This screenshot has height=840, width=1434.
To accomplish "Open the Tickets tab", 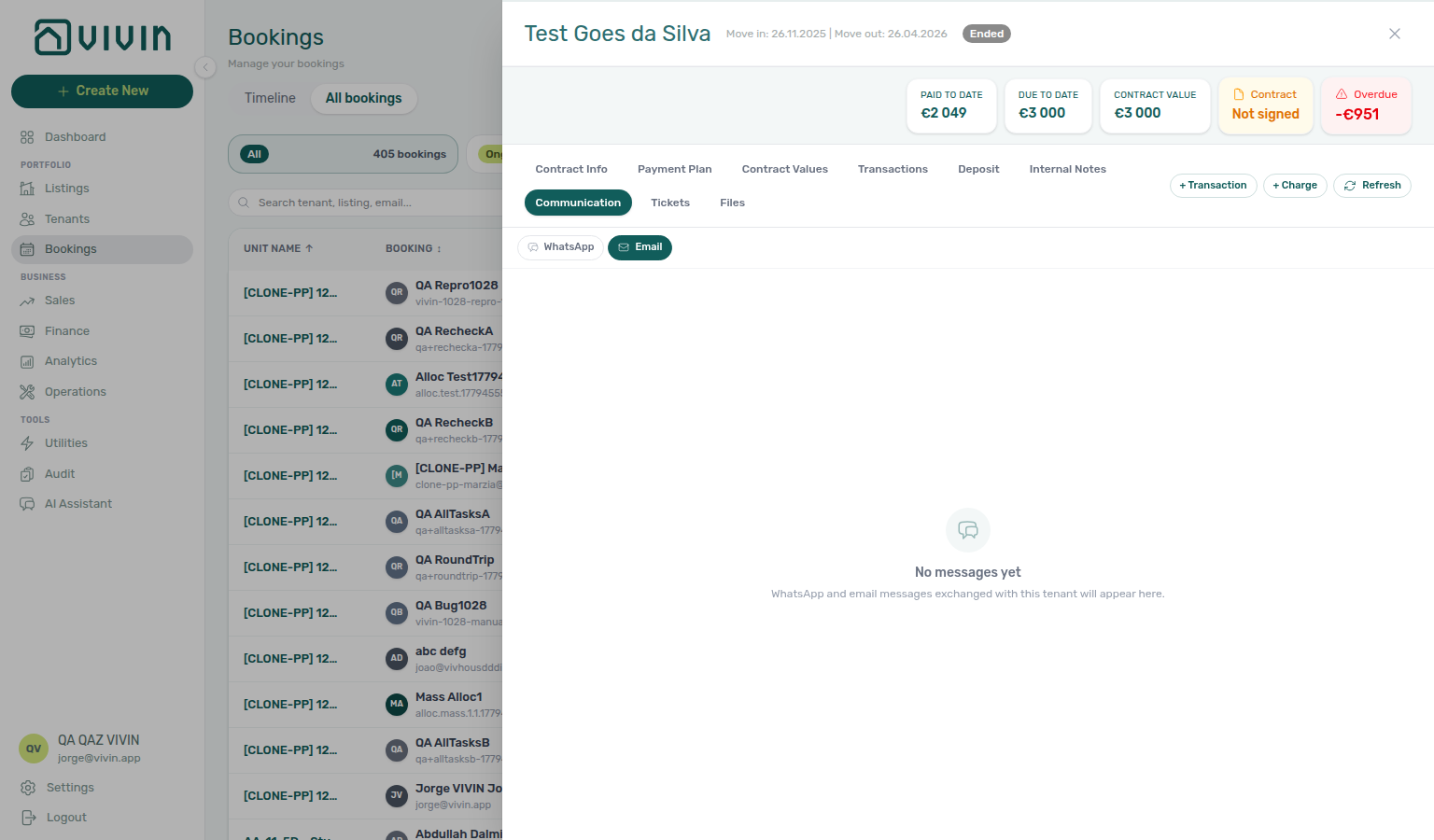I will (670, 203).
